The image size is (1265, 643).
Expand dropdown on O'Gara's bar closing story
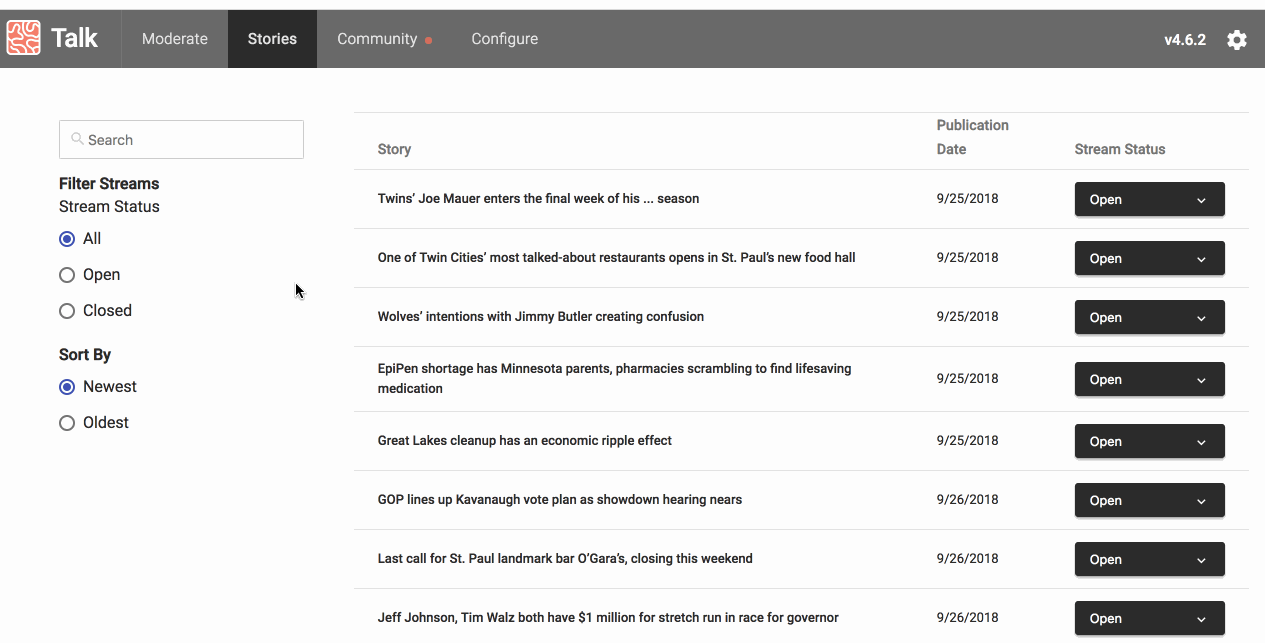1149,559
